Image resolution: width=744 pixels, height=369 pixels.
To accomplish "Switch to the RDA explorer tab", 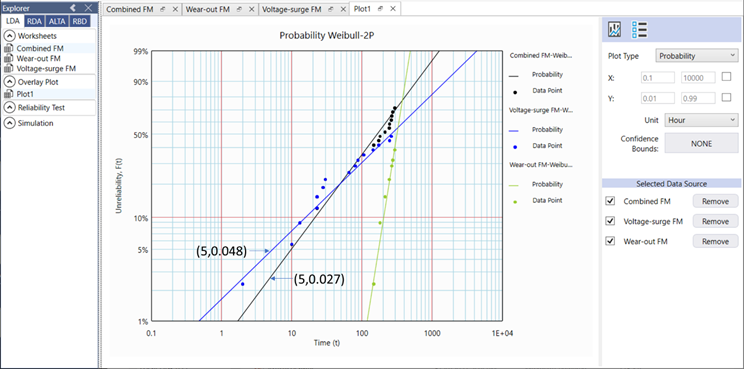I will (x=34, y=21).
